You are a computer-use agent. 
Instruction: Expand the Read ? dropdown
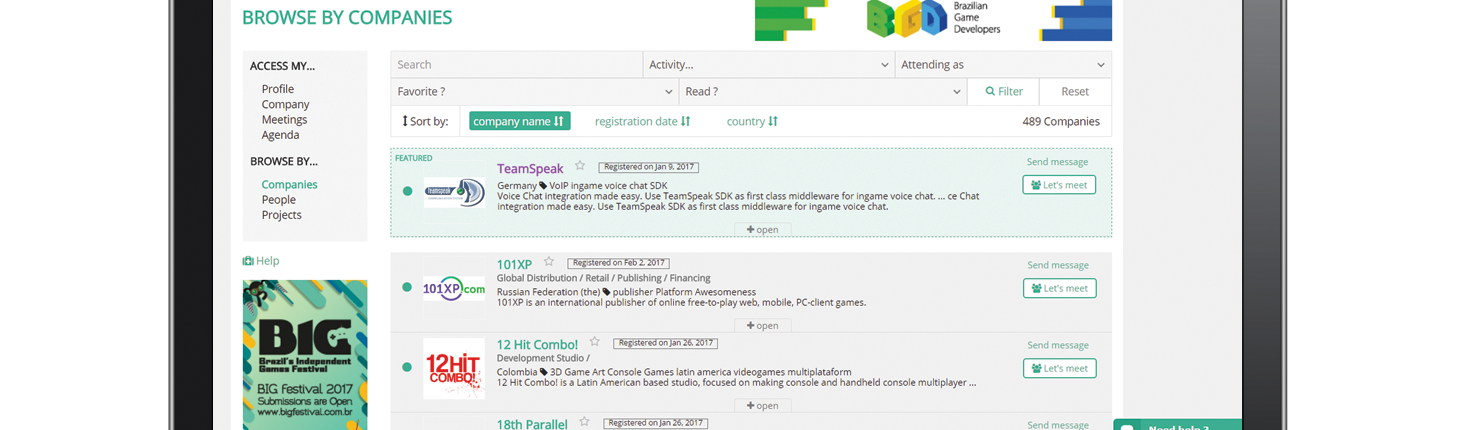click(823, 92)
